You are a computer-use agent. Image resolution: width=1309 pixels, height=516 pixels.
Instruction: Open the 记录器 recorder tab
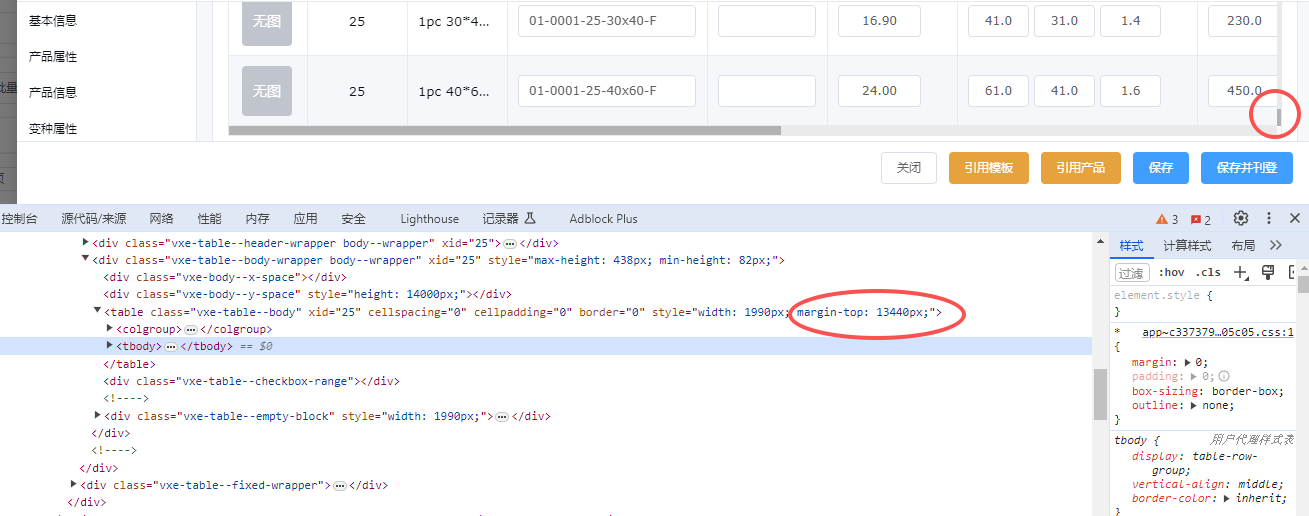509,219
